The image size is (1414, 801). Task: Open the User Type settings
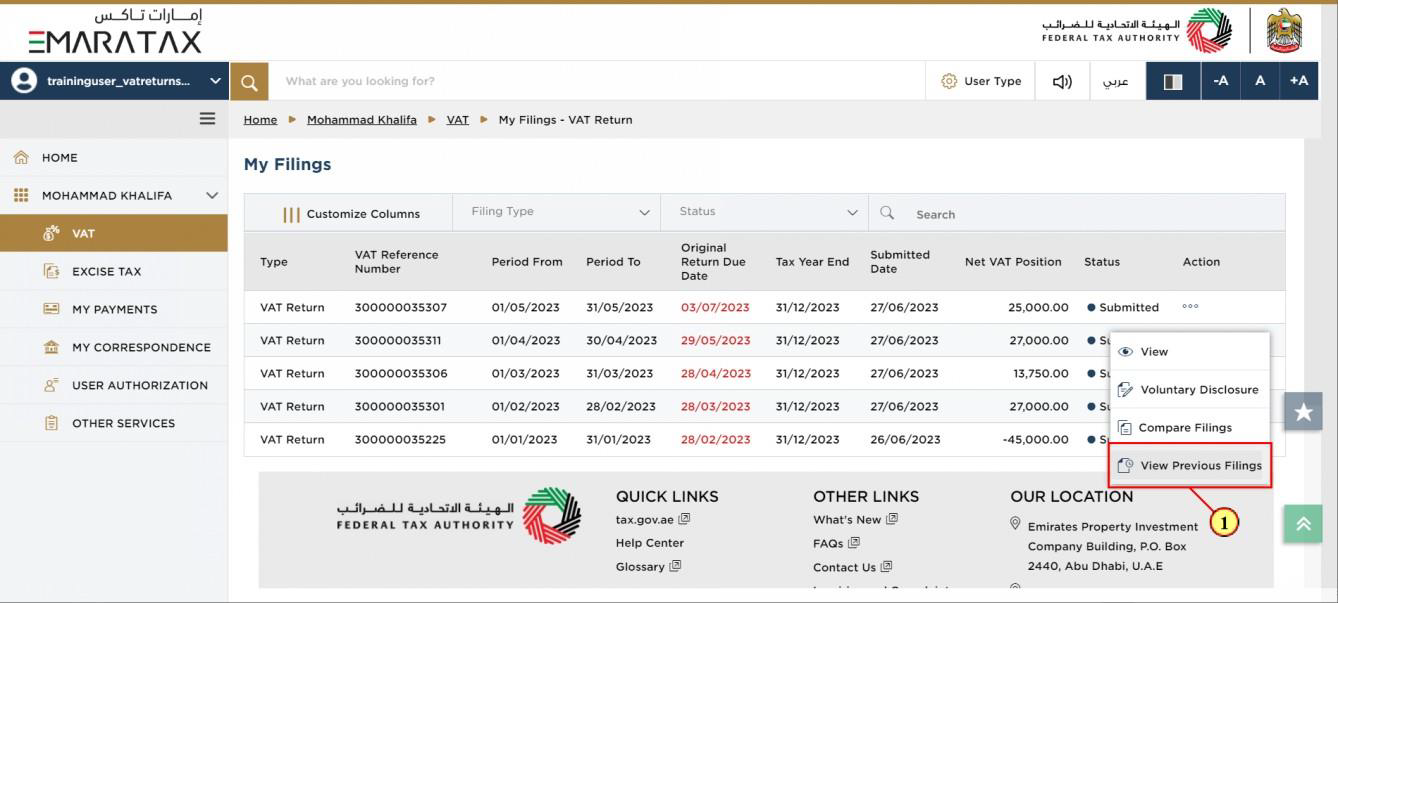click(x=981, y=81)
